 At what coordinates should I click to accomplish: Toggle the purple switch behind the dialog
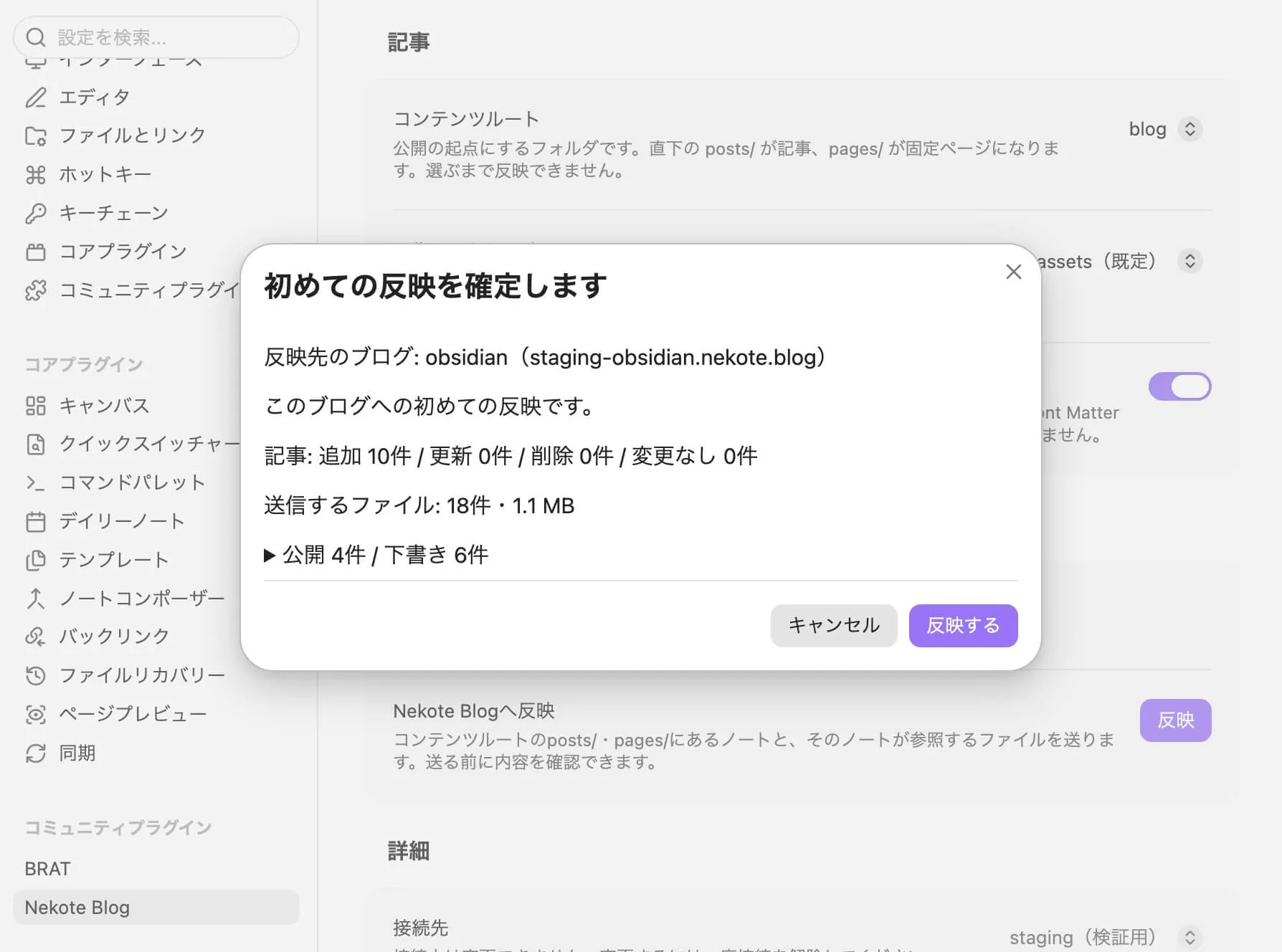tap(1179, 386)
